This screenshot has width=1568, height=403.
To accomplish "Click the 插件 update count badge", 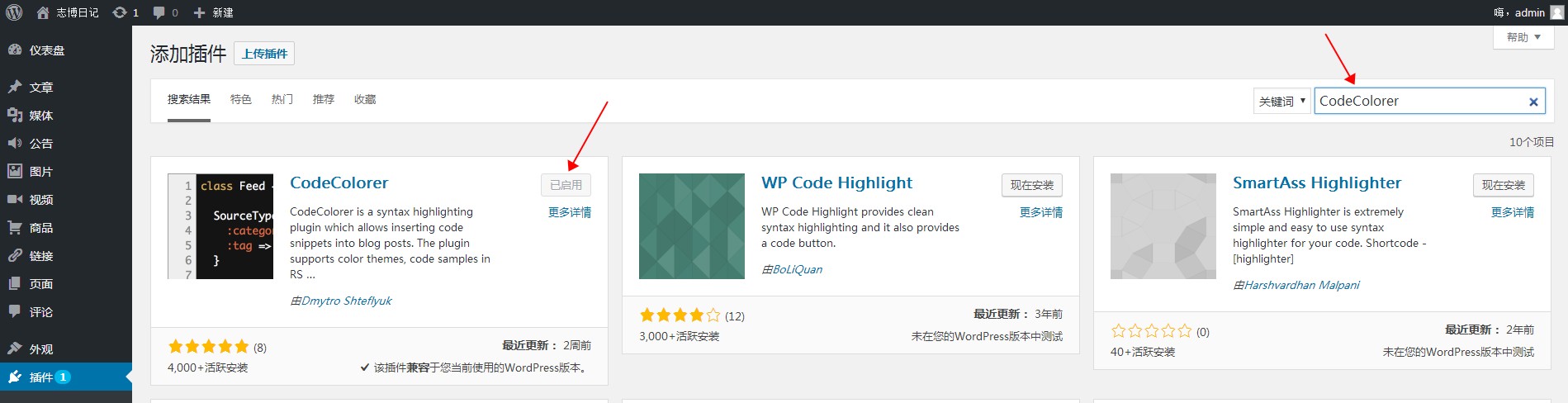I will (63, 377).
